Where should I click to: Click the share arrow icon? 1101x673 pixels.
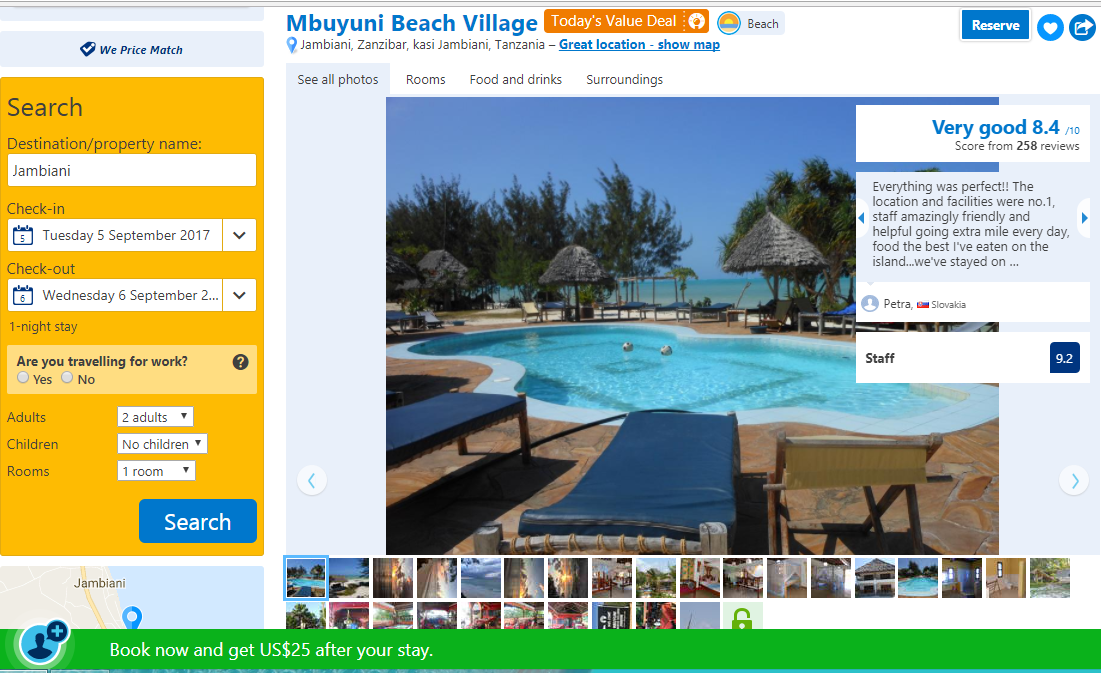[x=1082, y=27]
